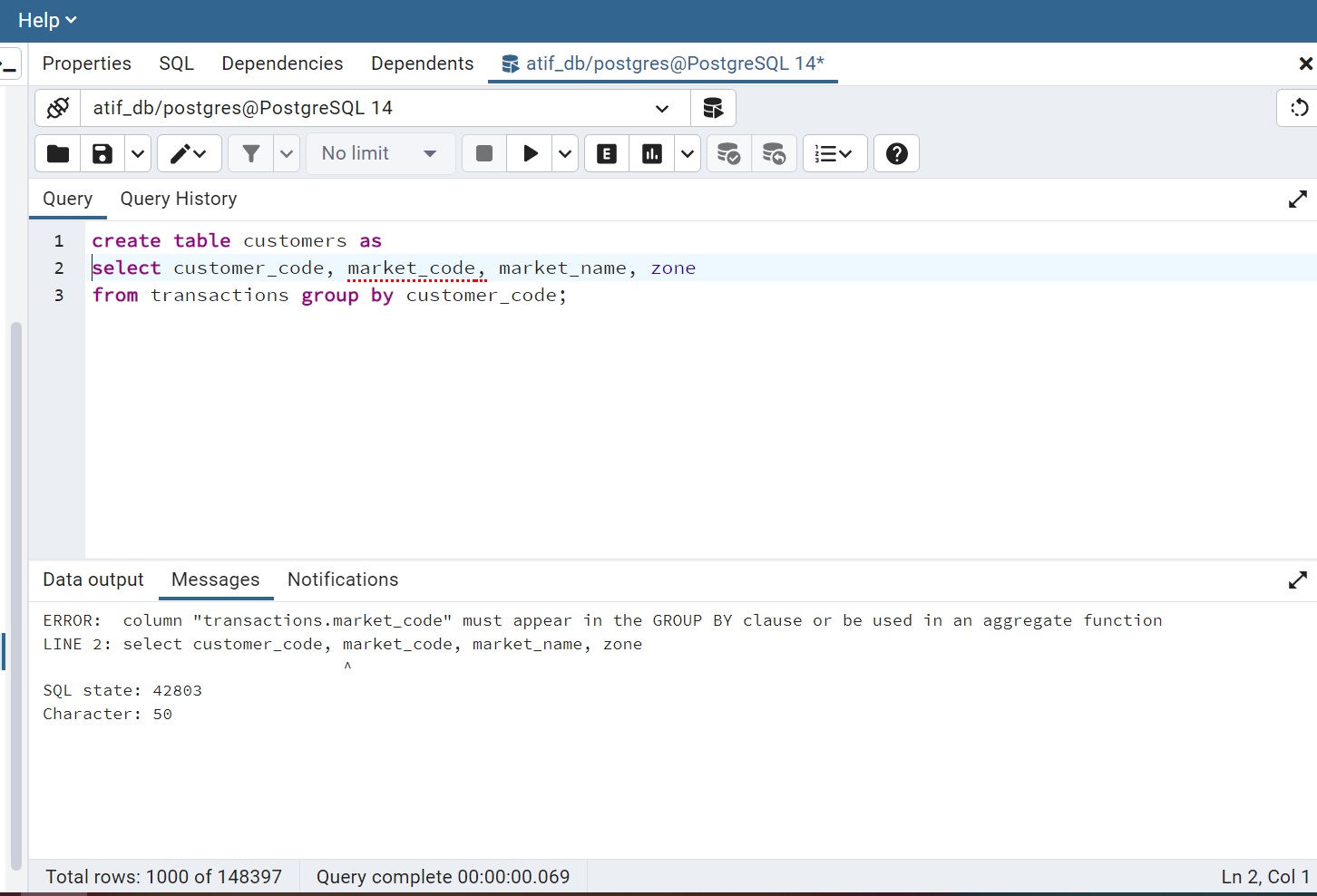Click the underlined market_code in the editor
The width and height of the screenshot is (1317, 896).
click(412, 268)
